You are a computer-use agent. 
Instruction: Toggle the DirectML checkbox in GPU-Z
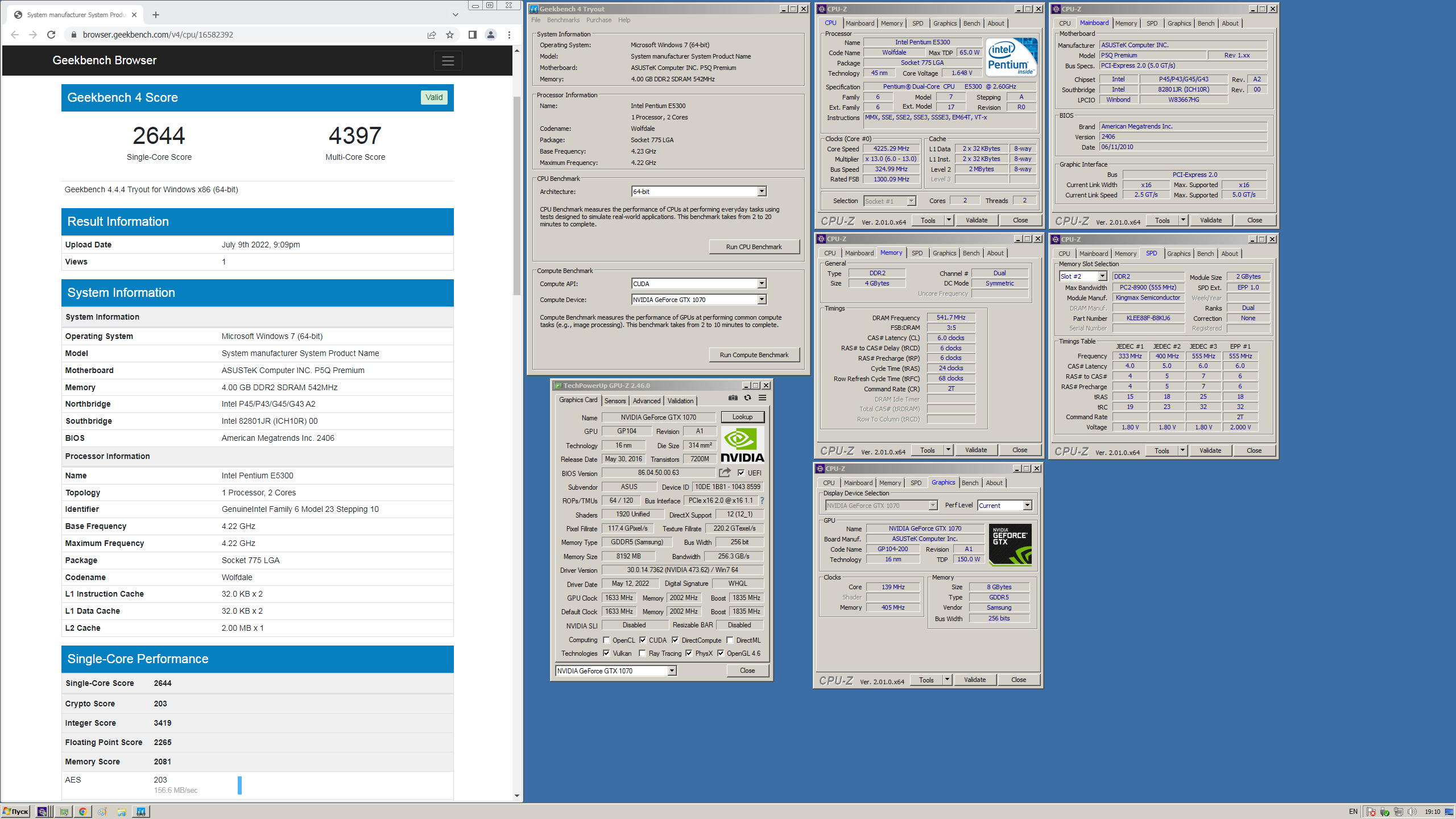coord(730,640)
